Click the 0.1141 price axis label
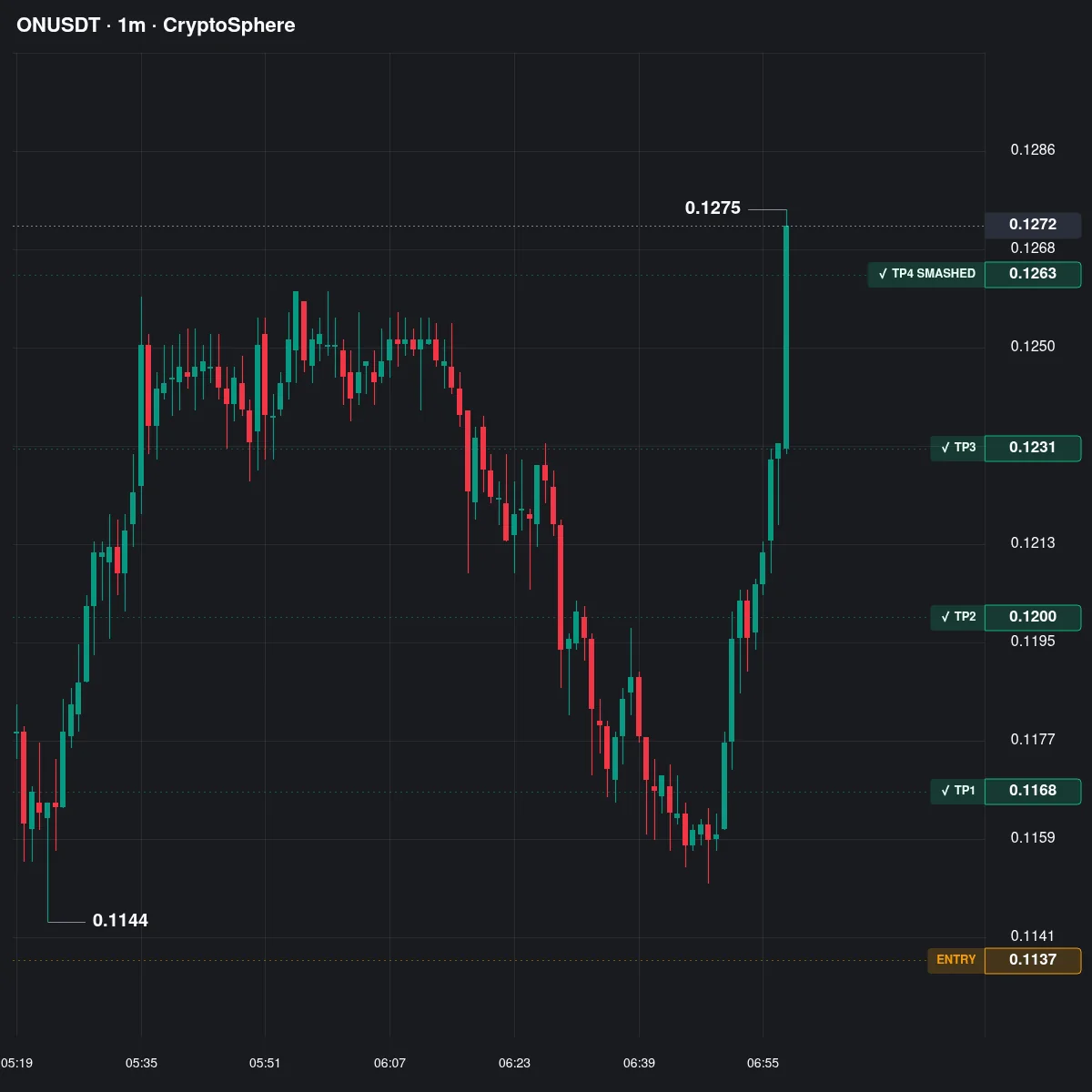 click(1033, 936)
